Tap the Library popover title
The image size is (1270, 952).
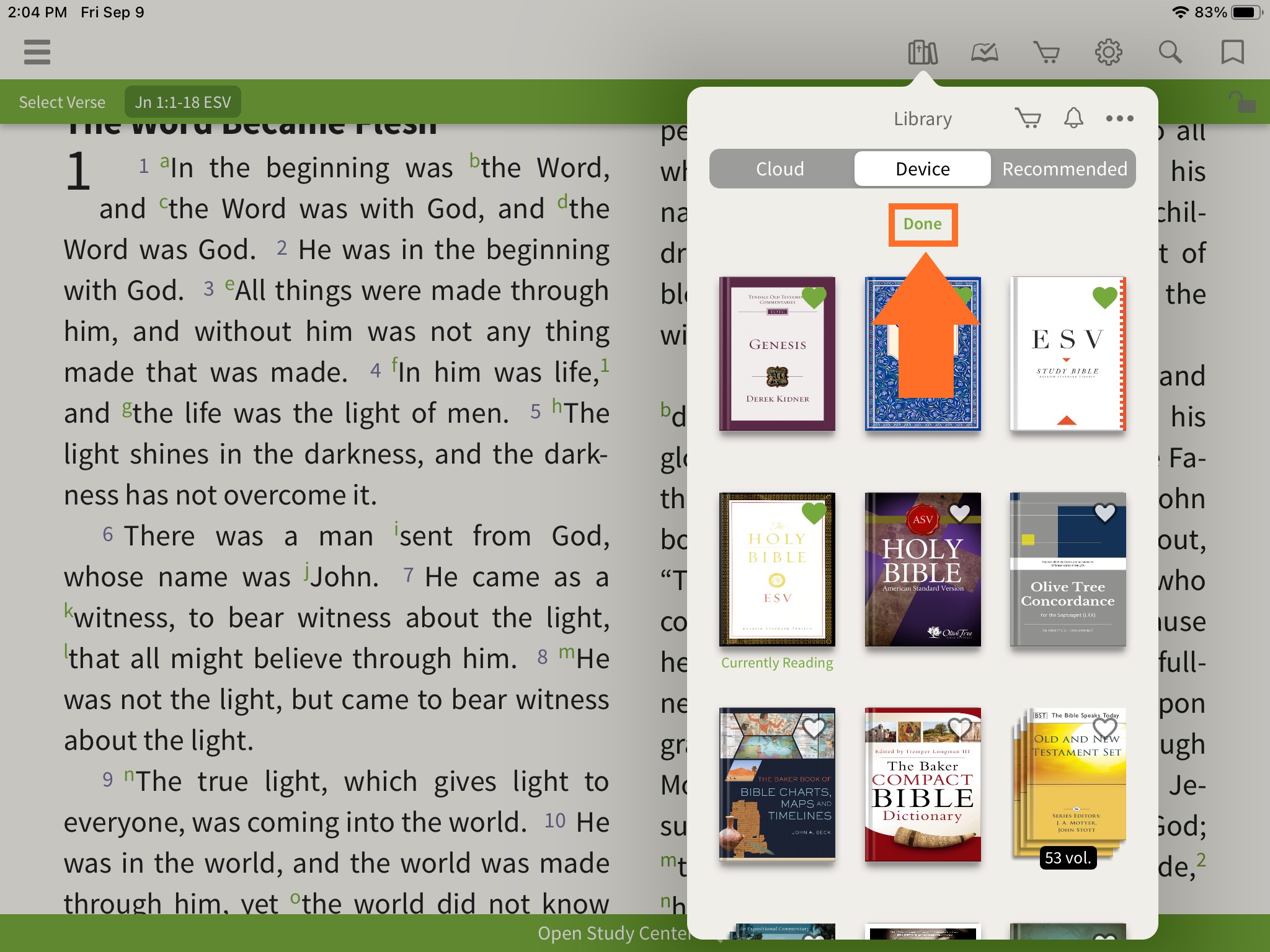tap(923, 118)
